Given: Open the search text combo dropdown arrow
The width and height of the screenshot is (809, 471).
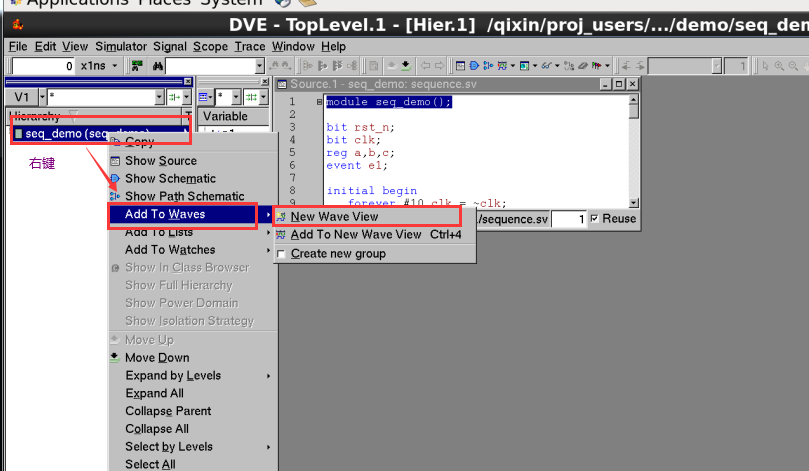Looking at the screenshot, I should tap(260, 66).
